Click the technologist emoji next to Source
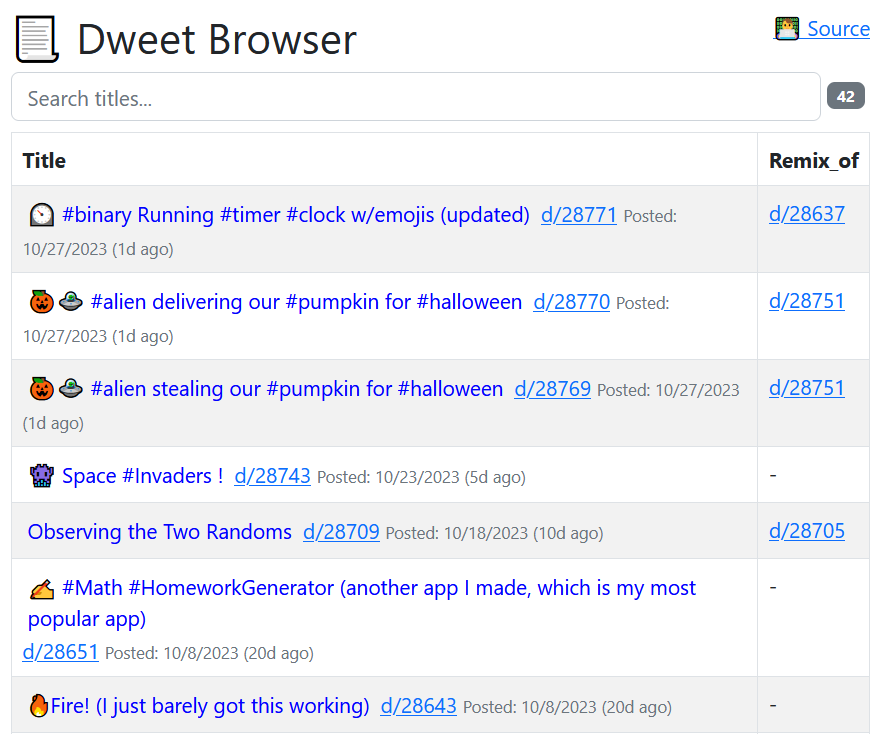The width and height of the screenshot is (882, 734). tap(785, 28)
